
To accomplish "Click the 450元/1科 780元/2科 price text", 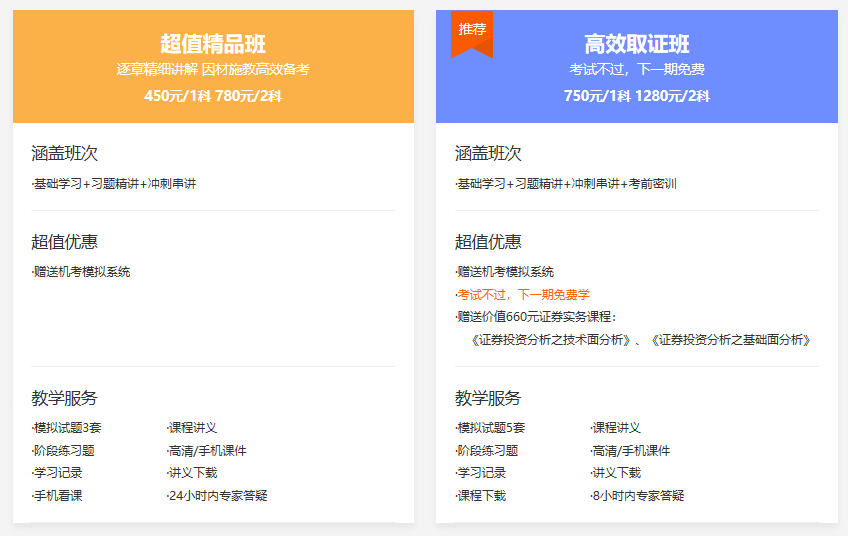I will [213, 96].
